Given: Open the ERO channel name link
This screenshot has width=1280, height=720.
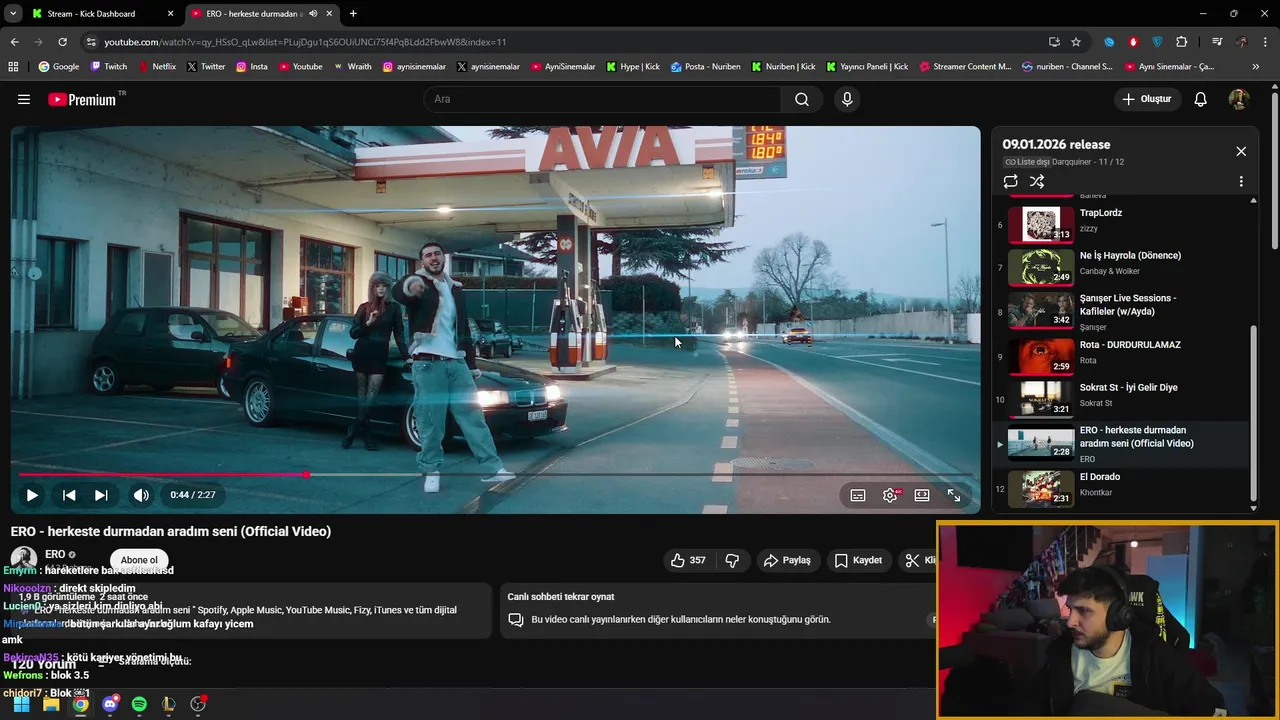Looking at the screenshot, I should (x=55, y=554).
